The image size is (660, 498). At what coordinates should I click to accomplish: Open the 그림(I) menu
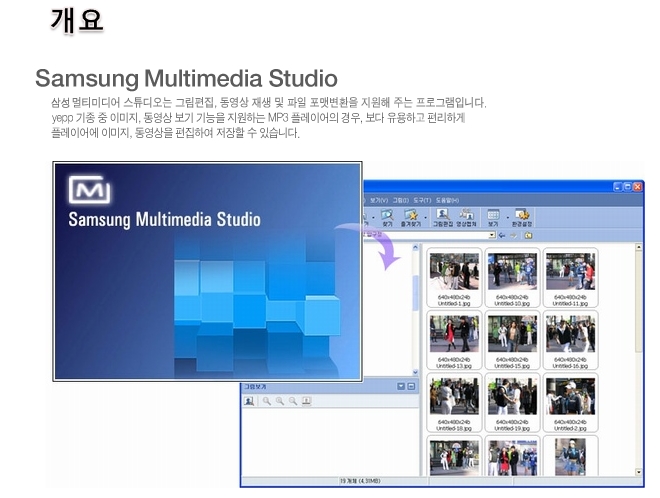401,200
